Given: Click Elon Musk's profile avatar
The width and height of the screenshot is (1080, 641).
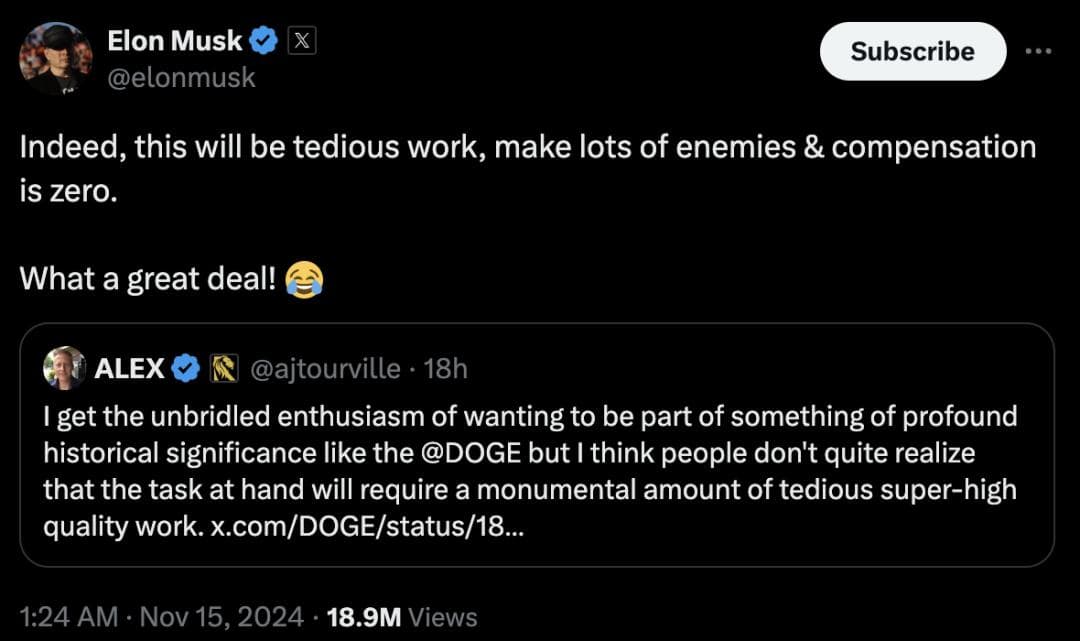Looking at the screenshot, I should click(x=53, y=59).
